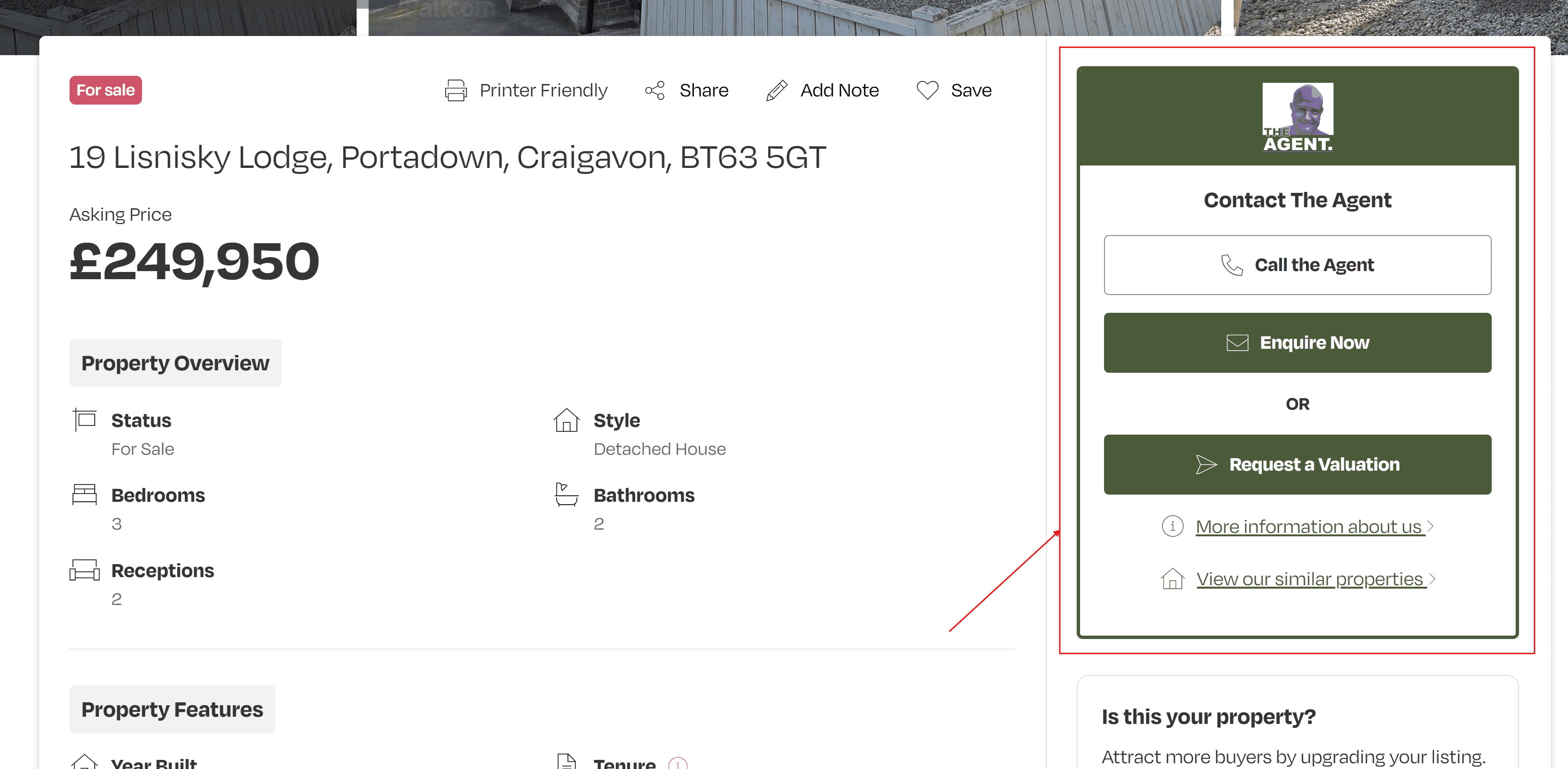Click the Year Built house icon
The height and width of the screenshot is (769, 1568).
click(x=84, y=762)
